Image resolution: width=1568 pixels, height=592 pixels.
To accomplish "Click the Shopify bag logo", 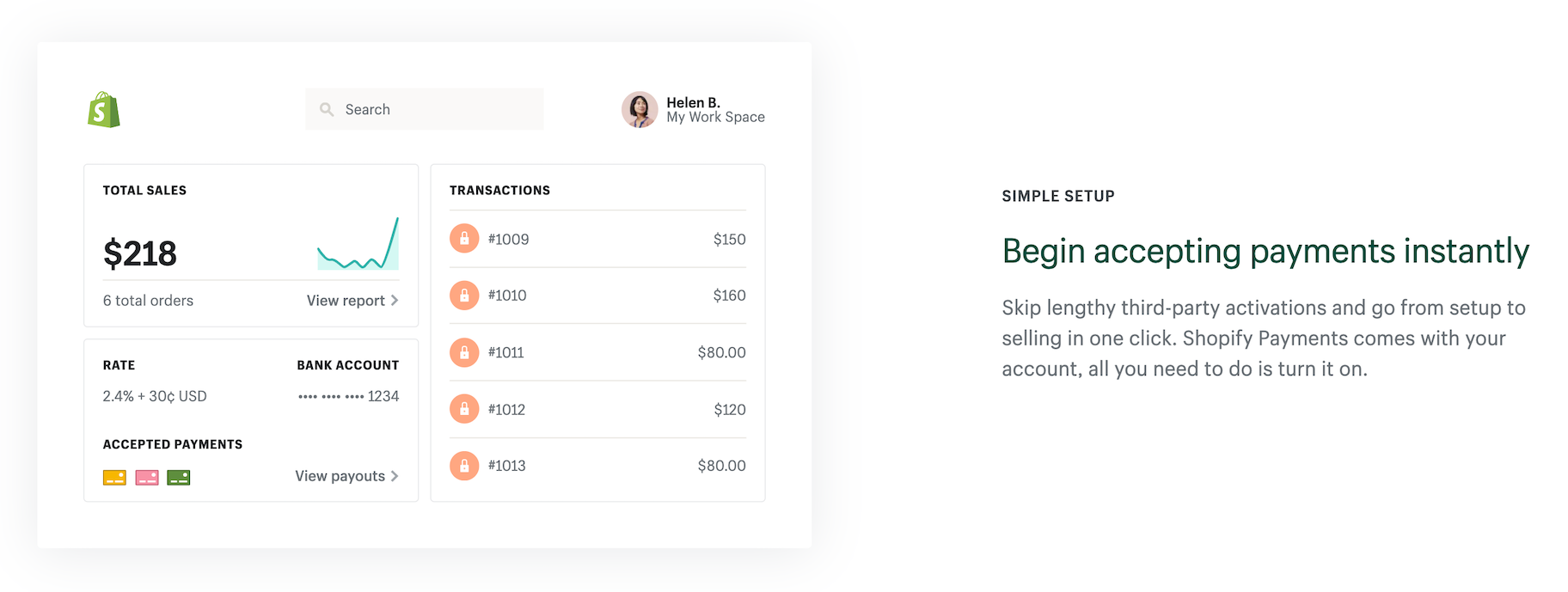I will [104, 110].
